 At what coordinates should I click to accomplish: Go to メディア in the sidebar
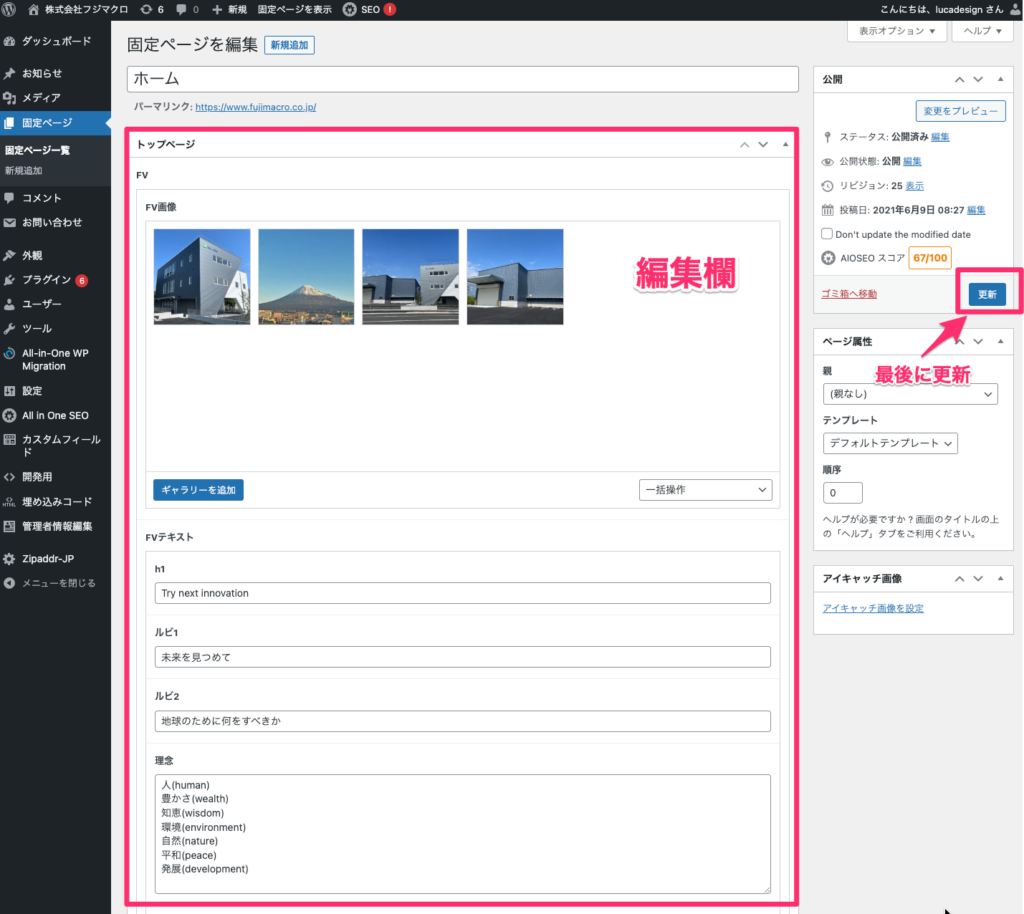point(41,98)
